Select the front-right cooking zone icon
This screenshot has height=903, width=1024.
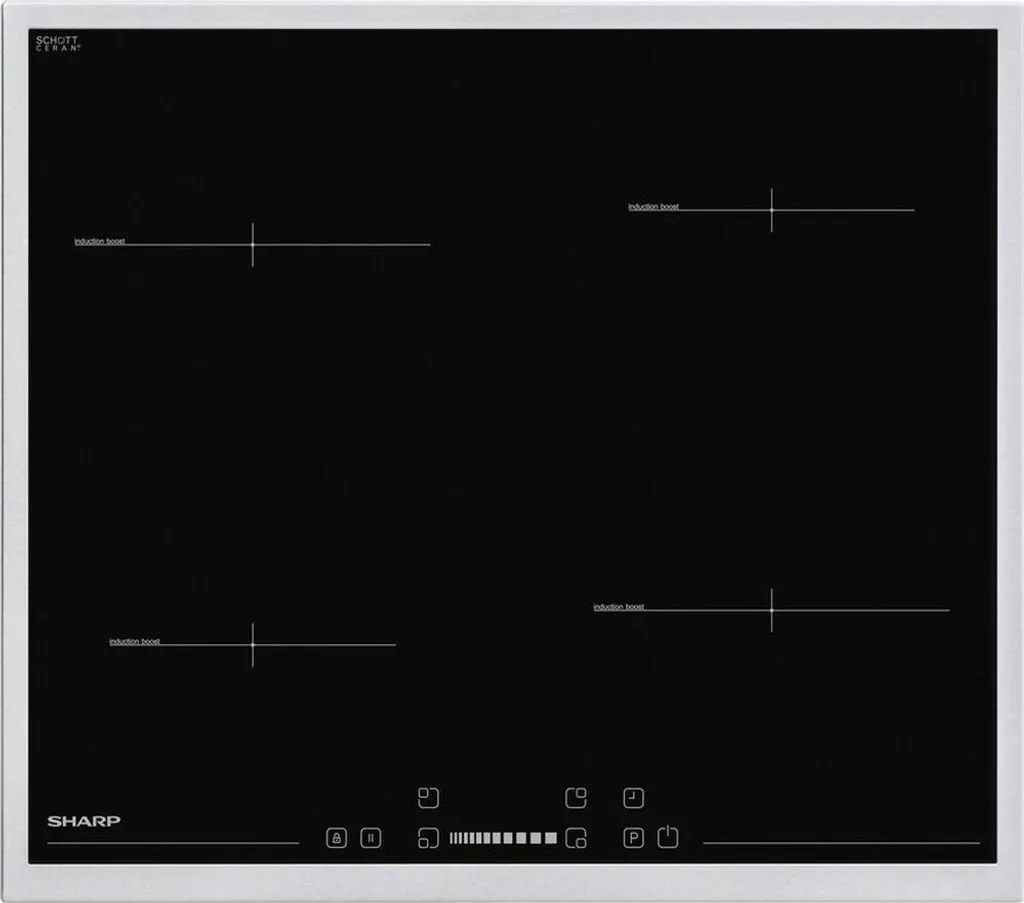tap(576, 838)
